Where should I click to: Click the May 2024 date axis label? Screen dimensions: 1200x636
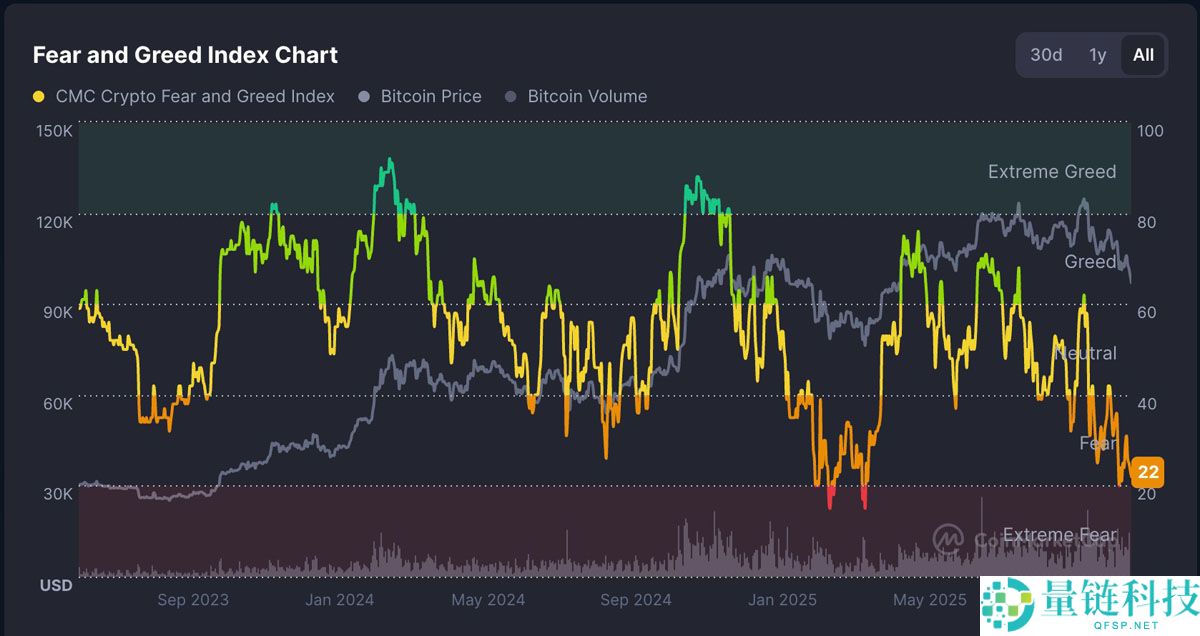click(488, 600)
